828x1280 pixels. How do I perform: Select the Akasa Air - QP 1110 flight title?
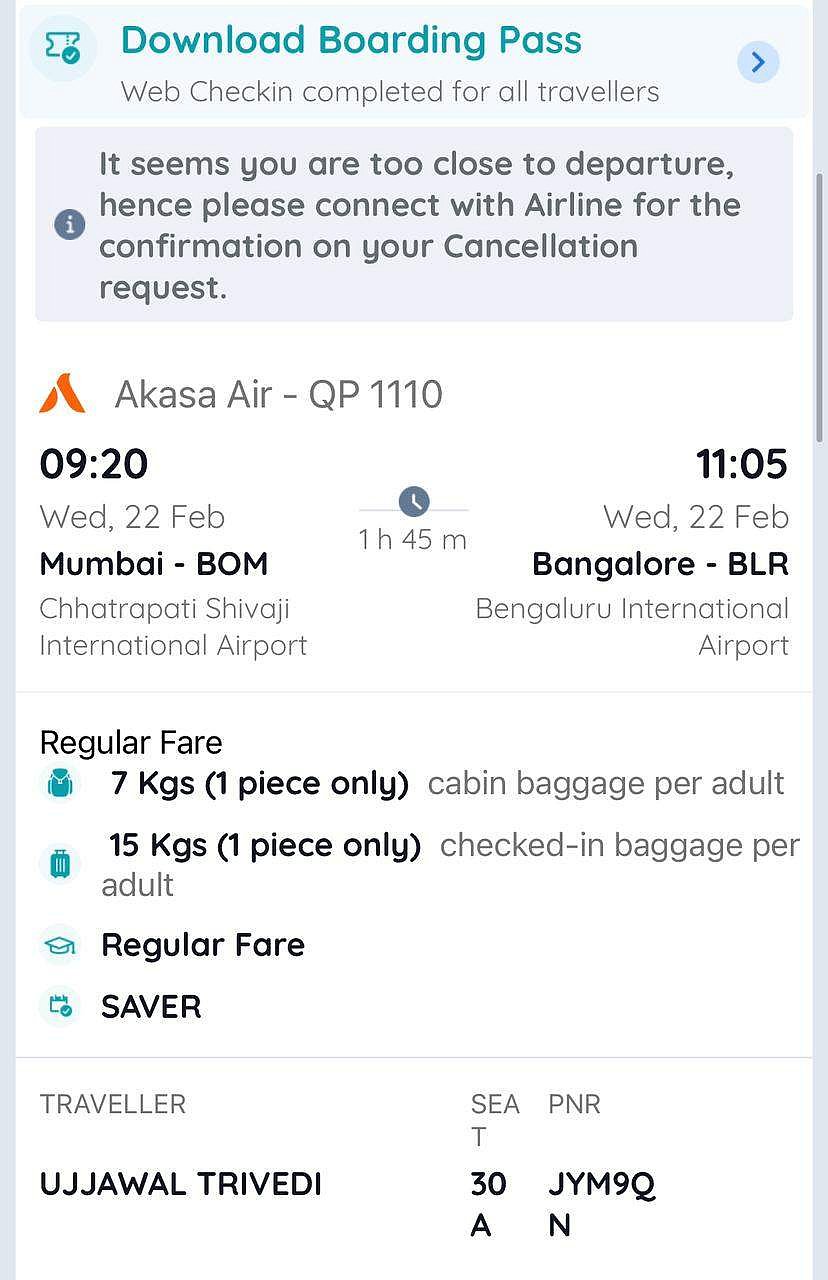pyautogui.click(x=278, y=394)
